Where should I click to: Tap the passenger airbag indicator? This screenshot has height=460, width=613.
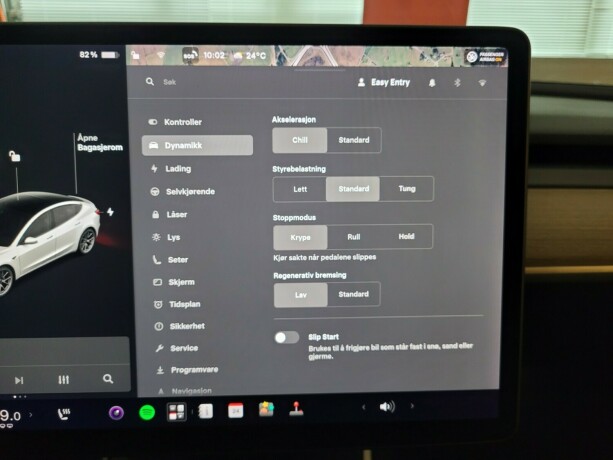pyautogui.click(x=485, y=57)
